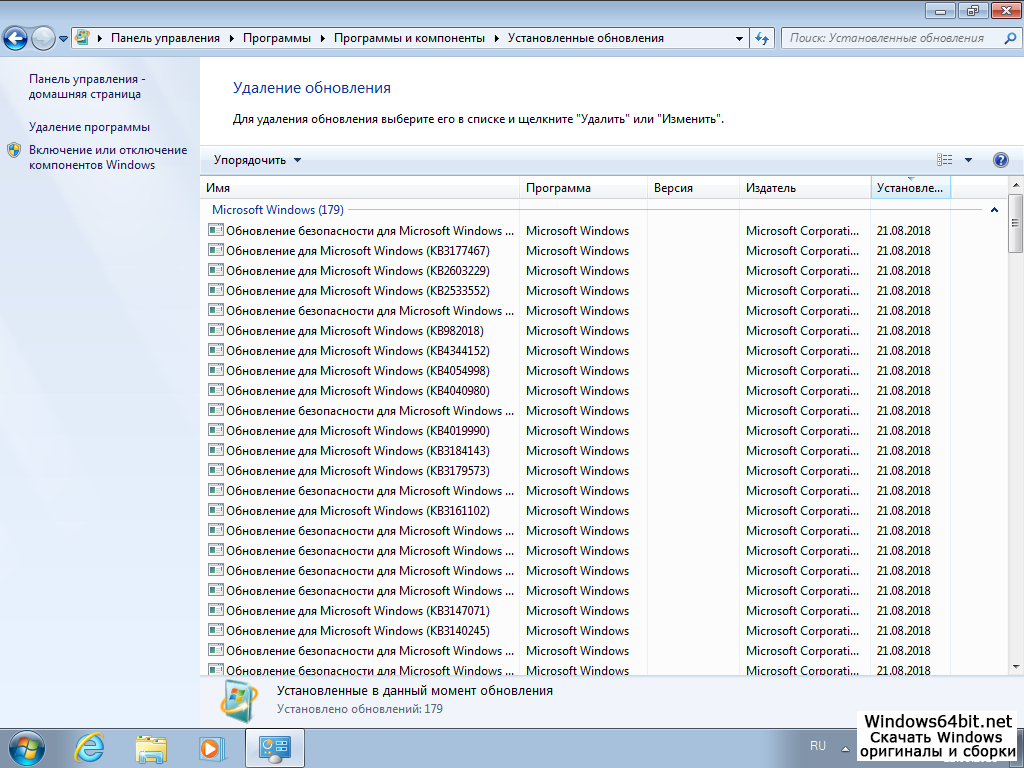This screenshot has width=1024, height=768.
Task: Launch Internet Explorer from the taskbar
Action: click(x=90, y=747)
